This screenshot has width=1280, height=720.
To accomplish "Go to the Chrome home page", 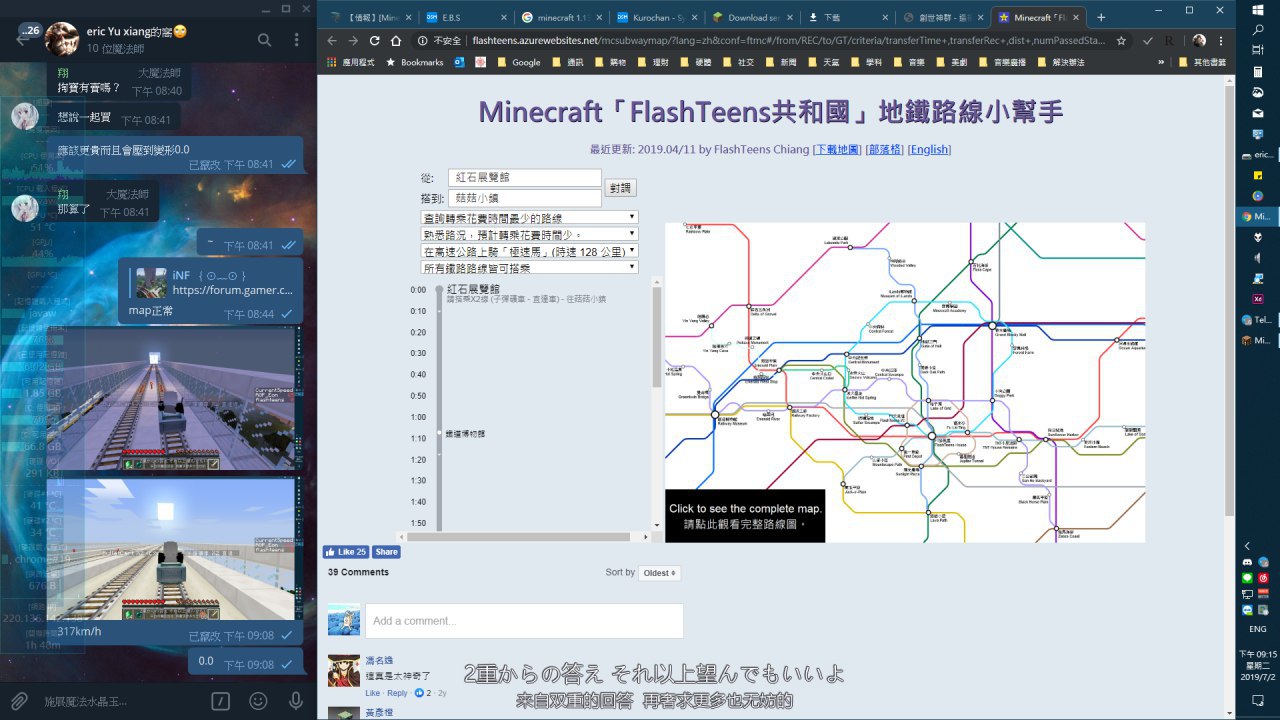I will click(396, 41).
